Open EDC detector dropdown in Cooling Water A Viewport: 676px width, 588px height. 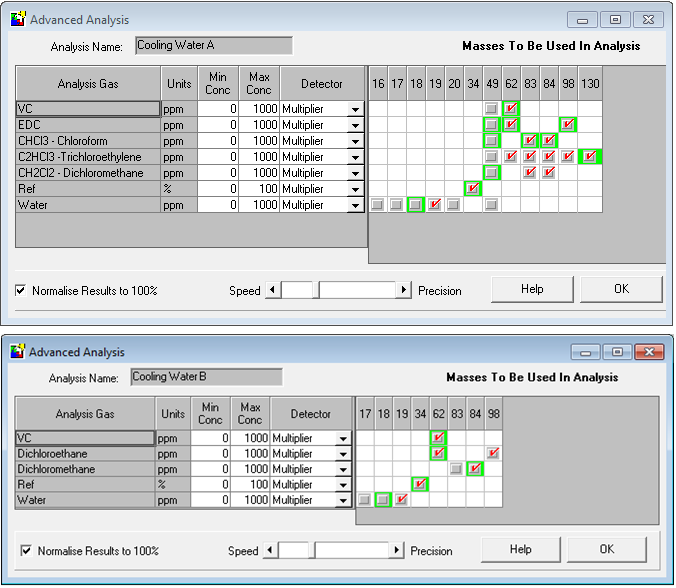click(355, 125)
